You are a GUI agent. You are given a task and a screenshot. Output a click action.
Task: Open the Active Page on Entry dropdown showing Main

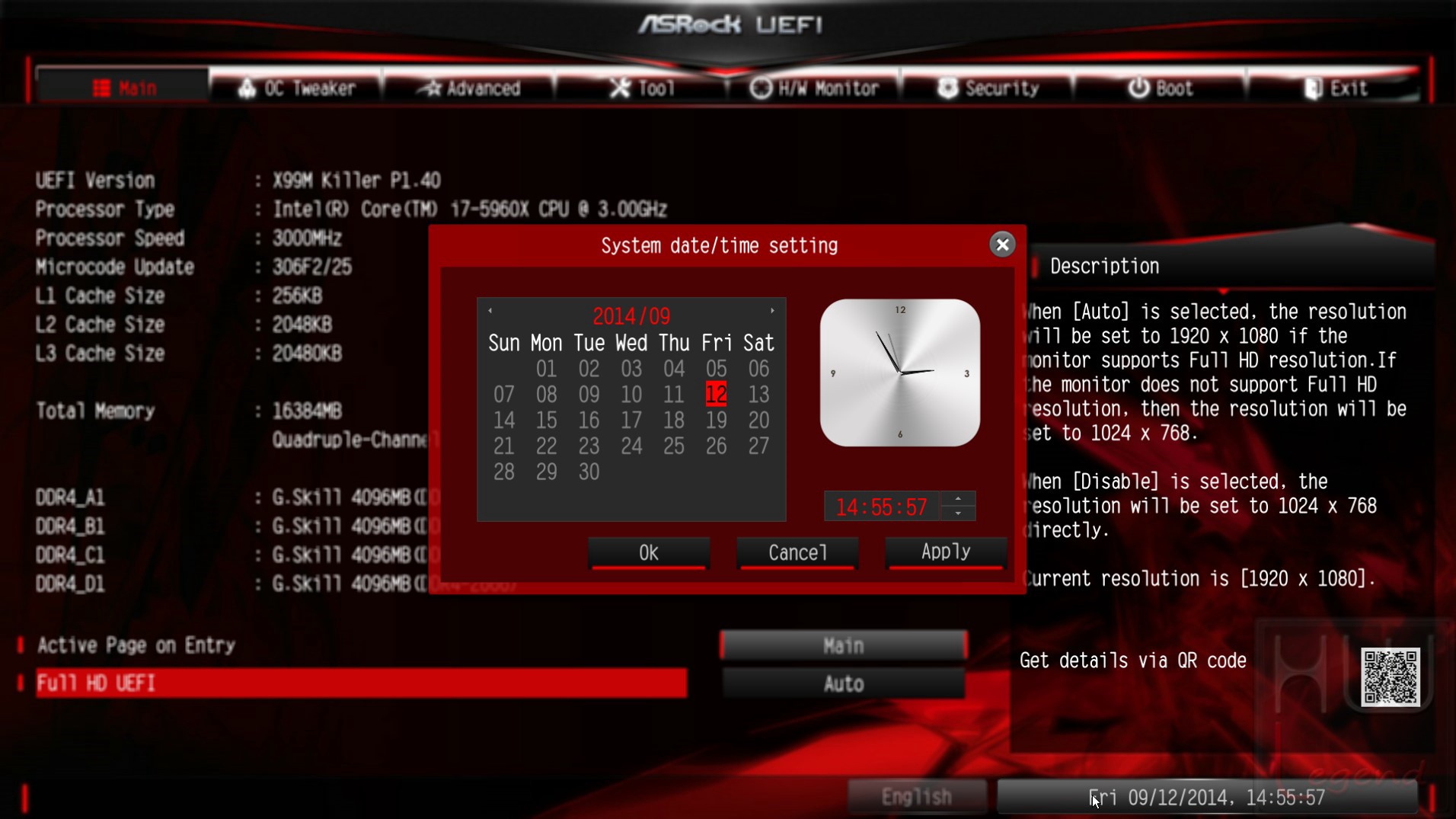pos(844,646)
